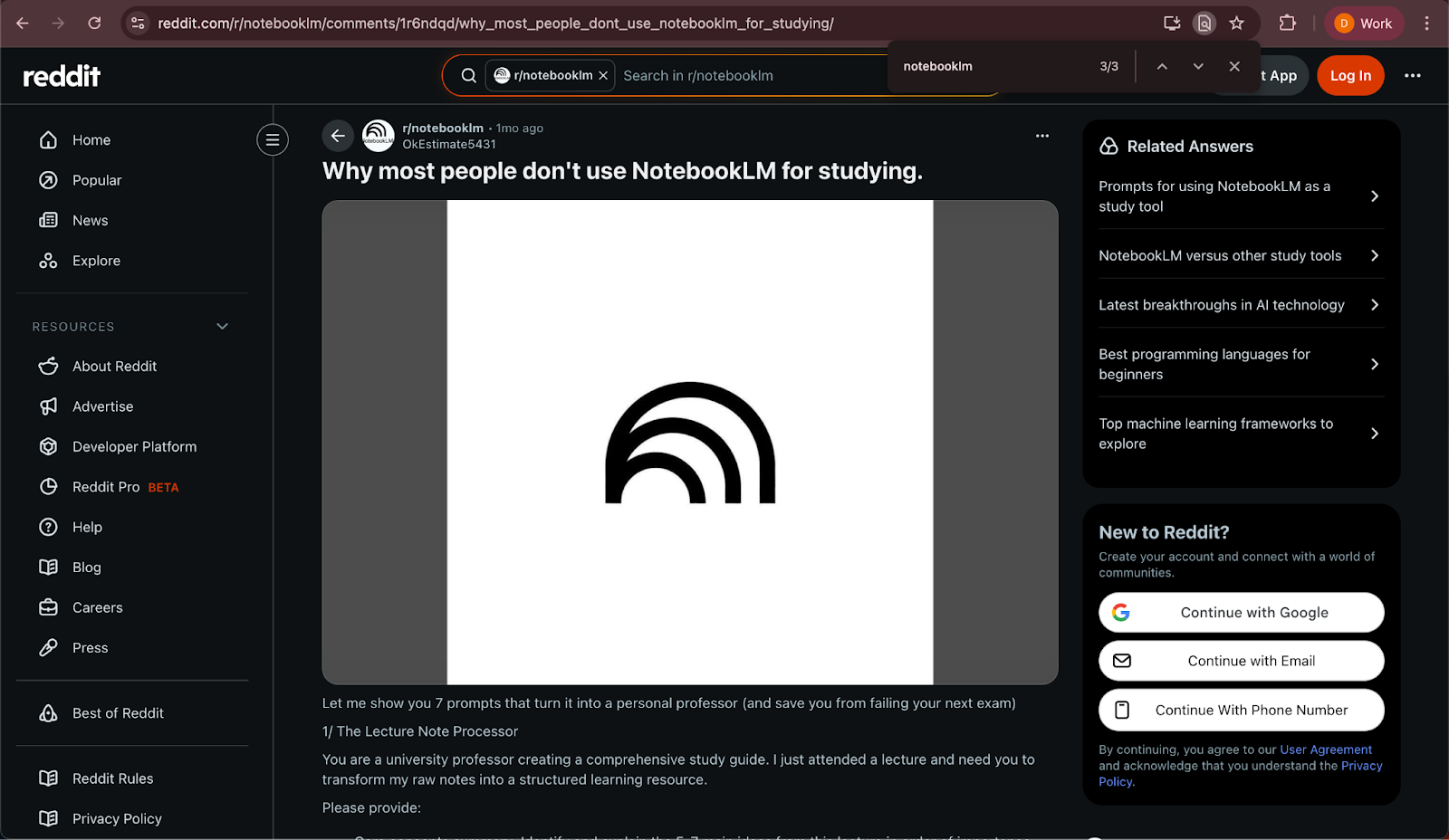Open the post overflow options menu

(x=1042, y=136)
